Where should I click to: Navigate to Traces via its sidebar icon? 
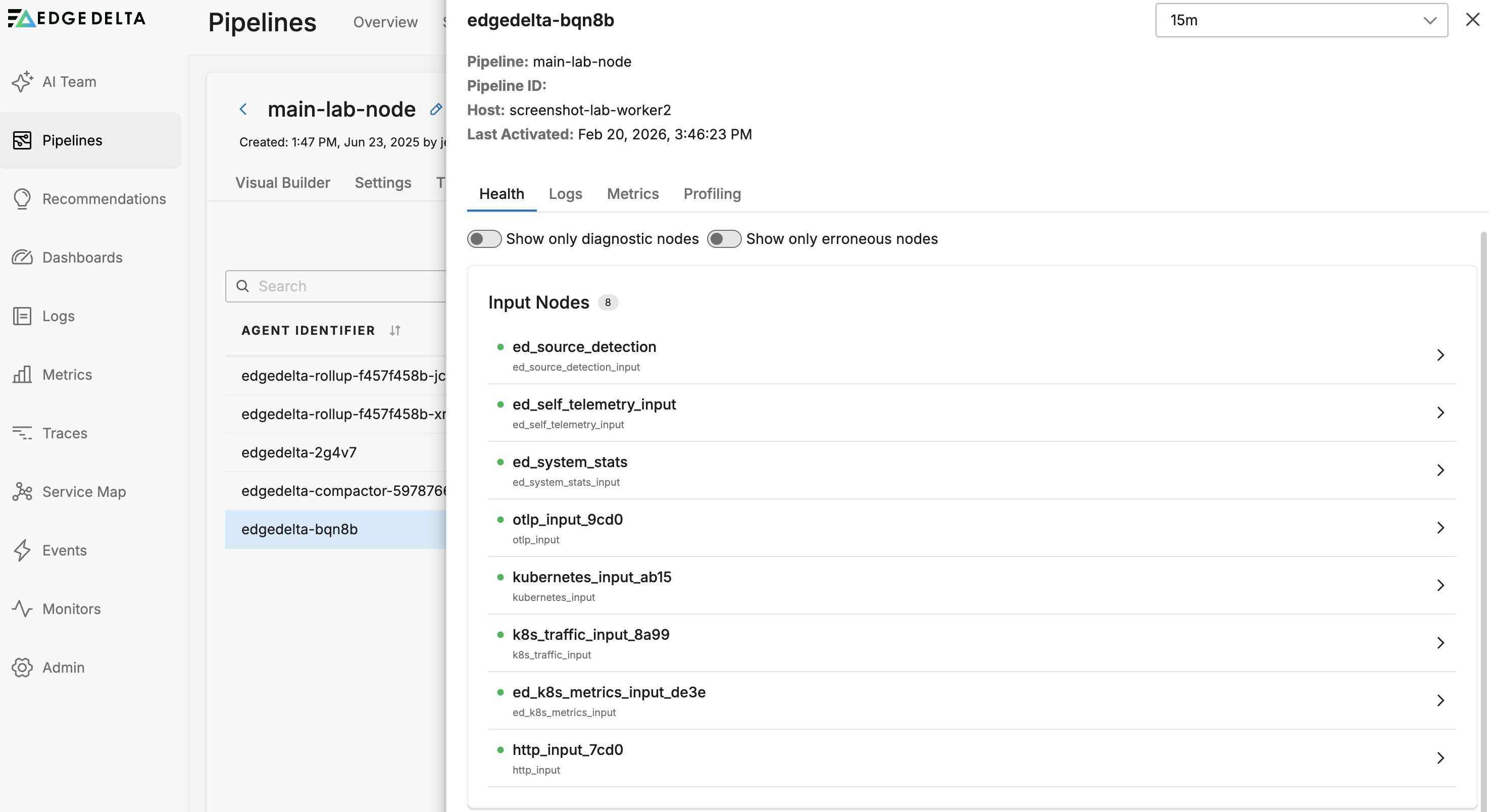pyautogui.click(x=22, y=433)
